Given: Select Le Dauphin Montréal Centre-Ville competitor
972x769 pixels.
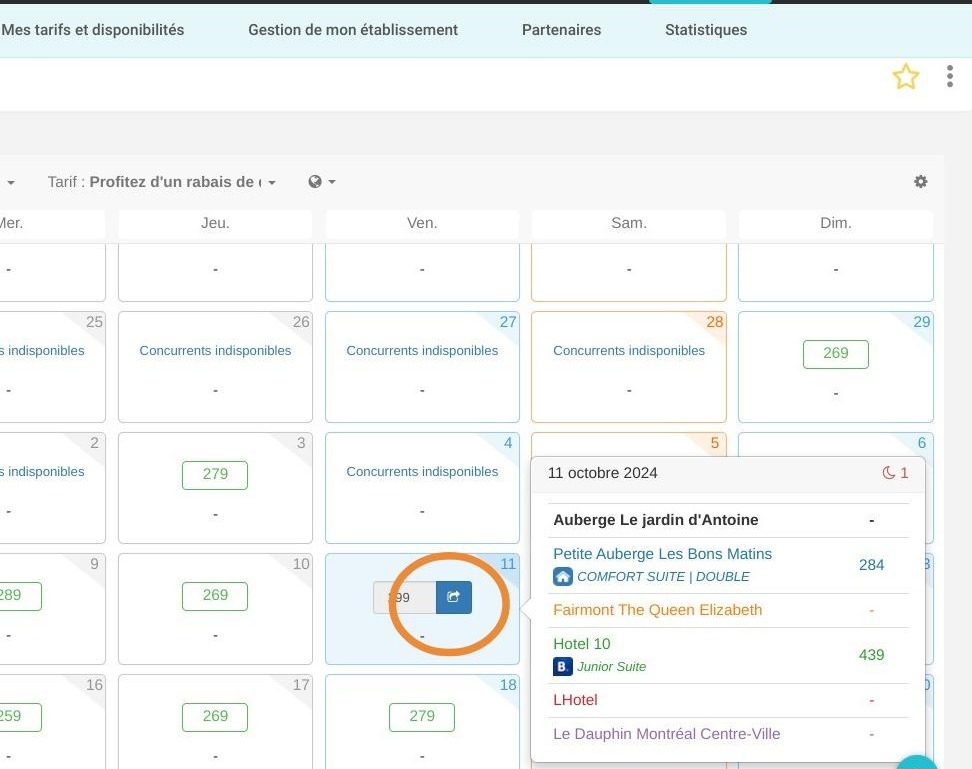Looking at the screenshot, I should coord(666,734).
